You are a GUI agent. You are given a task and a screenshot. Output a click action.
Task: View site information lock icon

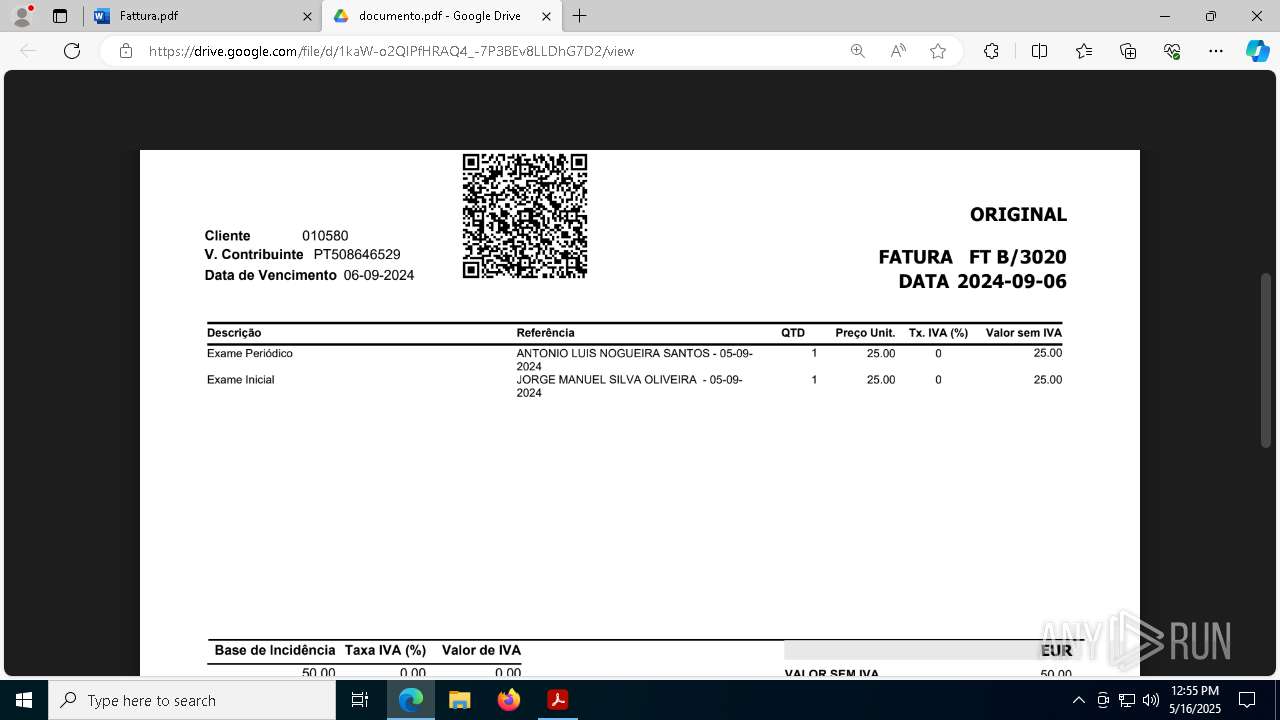coord(126,51)
